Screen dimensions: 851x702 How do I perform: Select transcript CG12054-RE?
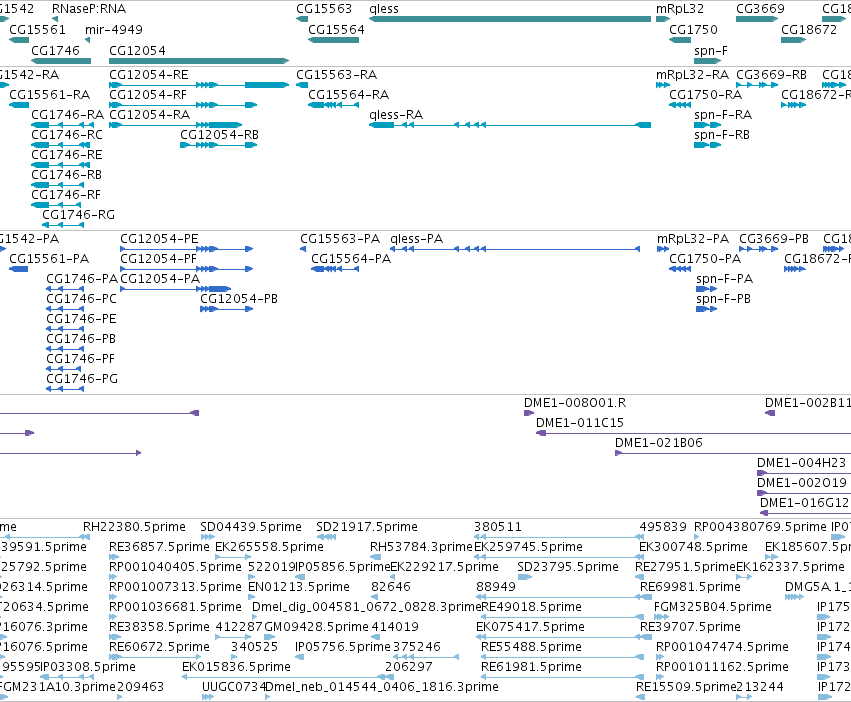199,85
